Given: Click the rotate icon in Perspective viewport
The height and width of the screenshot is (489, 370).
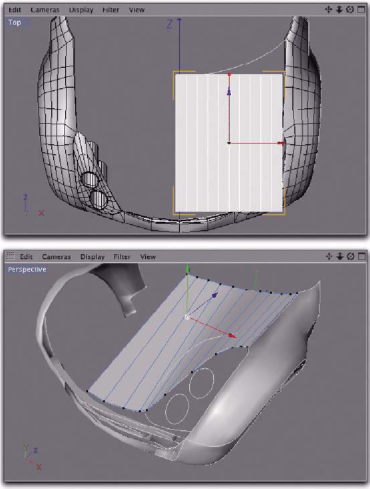Looking at the screenshot, I should [x=350, y=256].
